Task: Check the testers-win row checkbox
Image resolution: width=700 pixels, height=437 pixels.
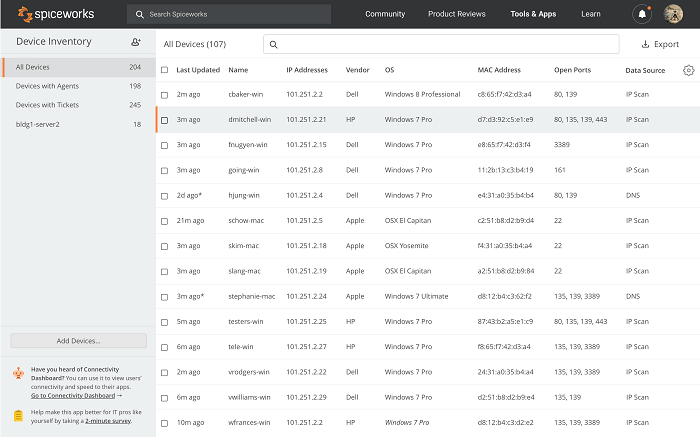Action: pyautogui.click(x=164, y=322)
